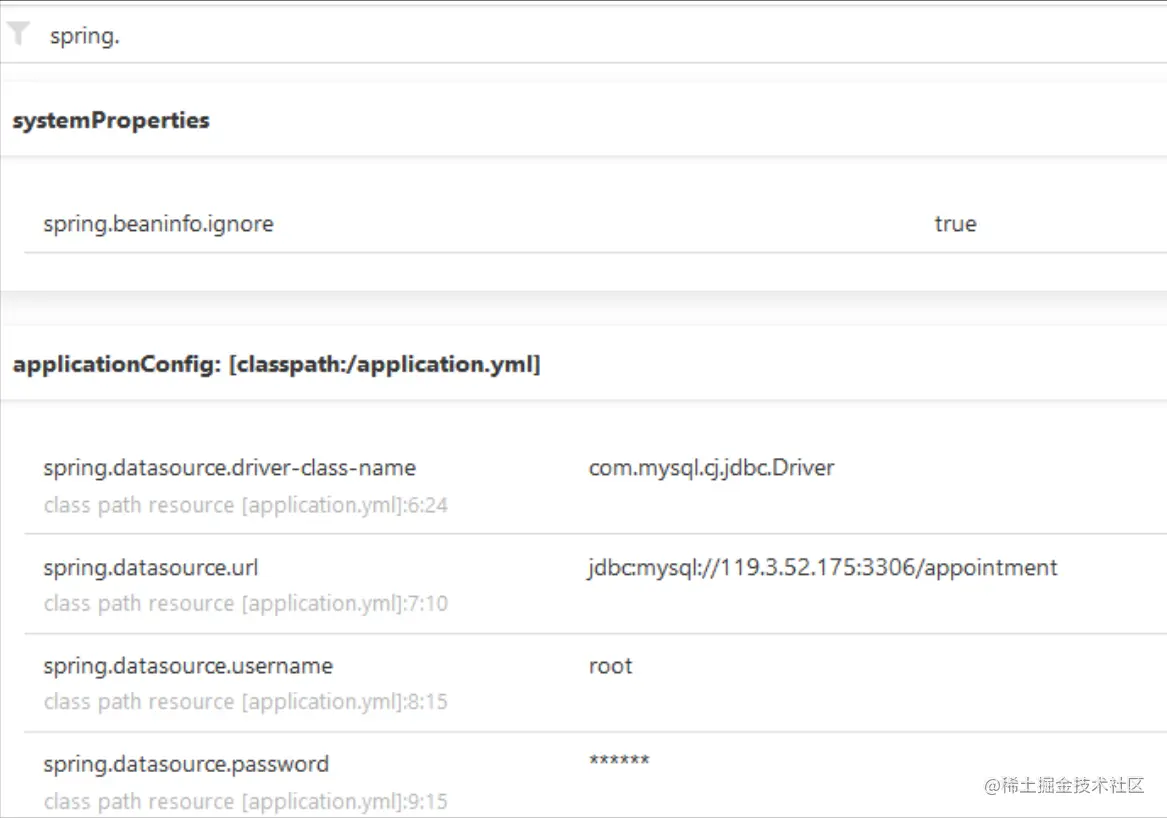Viewport: 1167px width, 818px height.
Task: Select the spring.datasource.password property
Action: pos(186,764)
